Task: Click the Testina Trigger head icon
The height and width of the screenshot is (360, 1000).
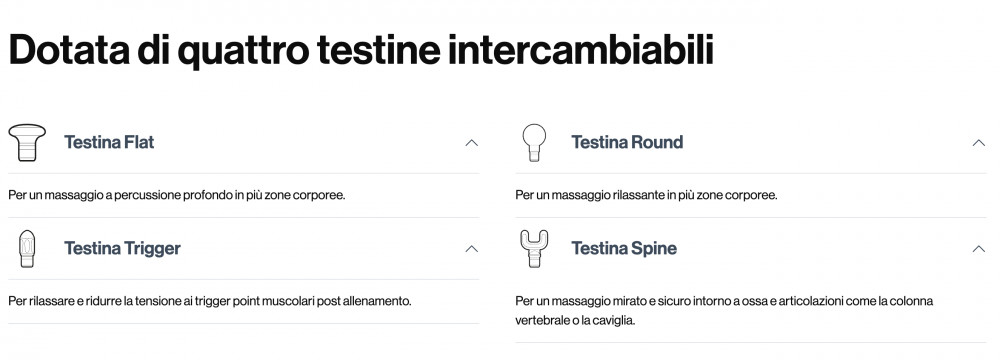Action: [27, 248]
